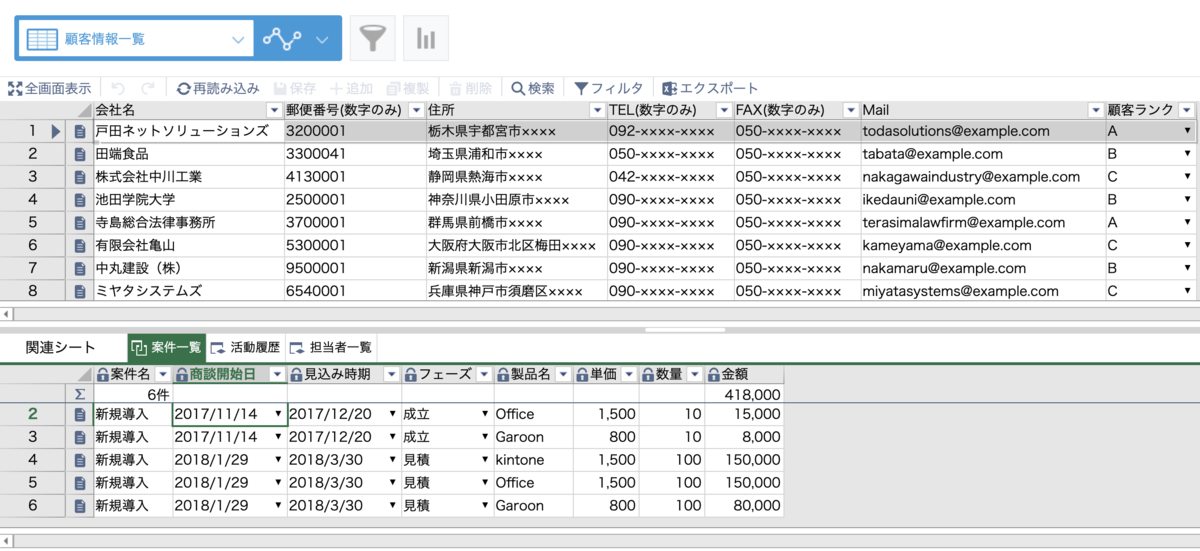
Task: Open record icon for 田端食品 row
Action: (x=80, y=154)
